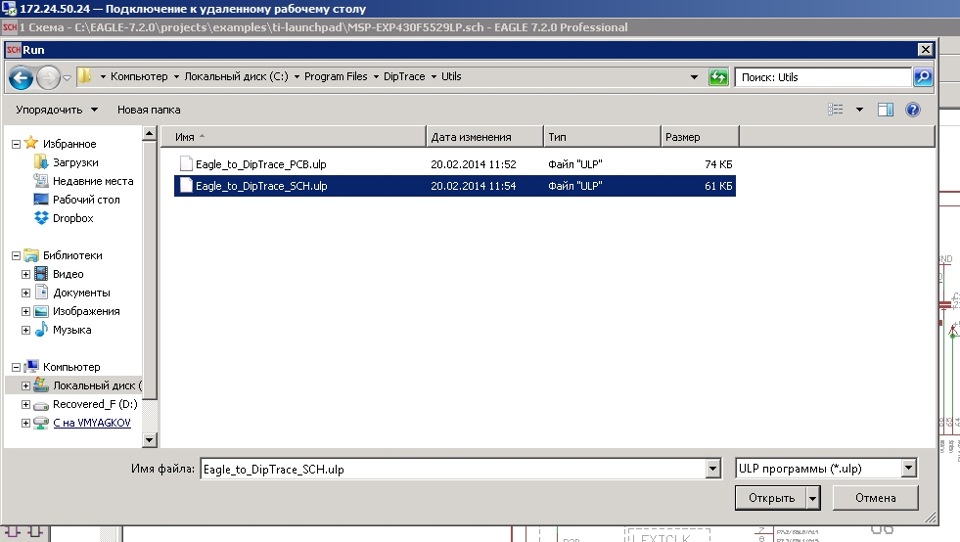
Task: Click the folder icon in the address bar
Action: click(x=86, y=77)
